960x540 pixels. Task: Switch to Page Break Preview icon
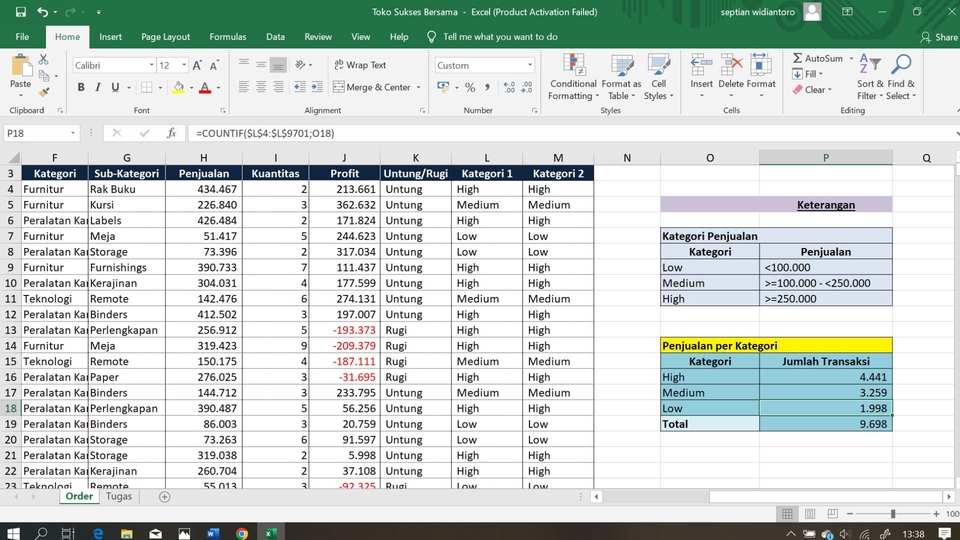click(x=833, y=514)
